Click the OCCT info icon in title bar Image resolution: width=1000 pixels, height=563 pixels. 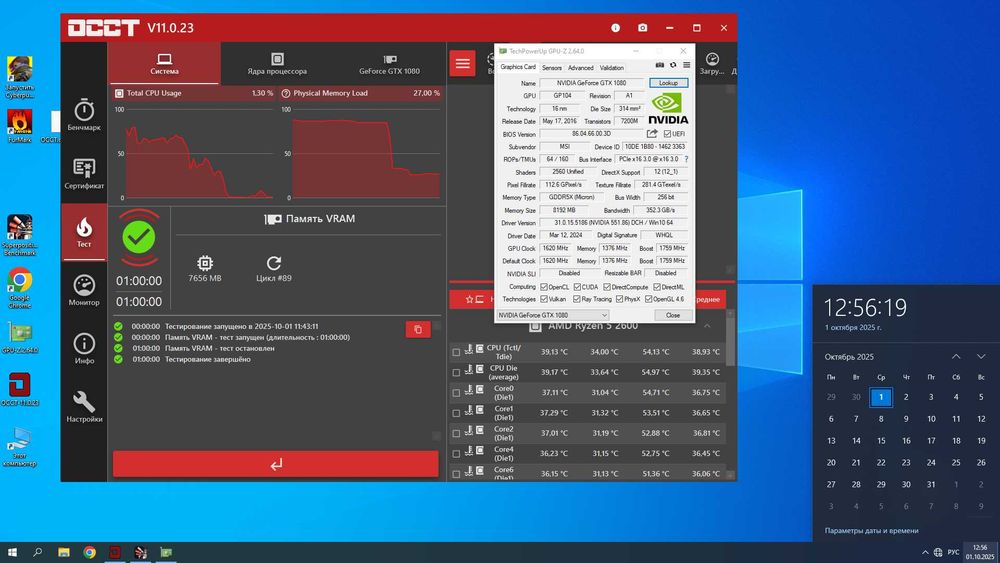(x=615, y=27)
